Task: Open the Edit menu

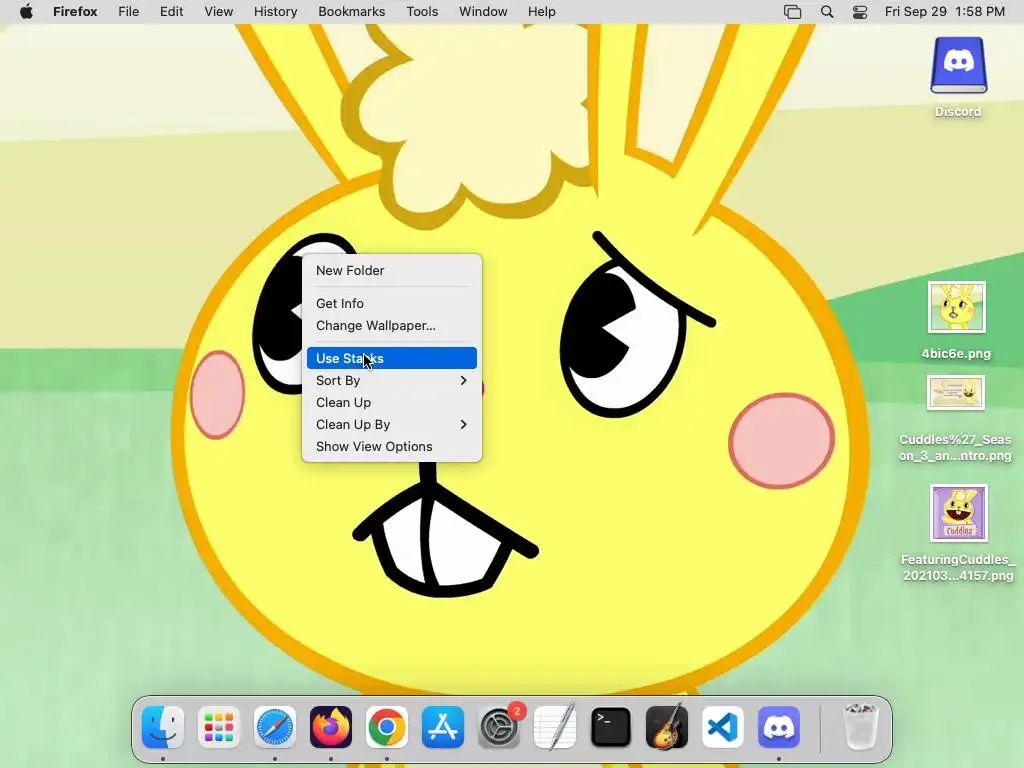Action: [171, 12]
